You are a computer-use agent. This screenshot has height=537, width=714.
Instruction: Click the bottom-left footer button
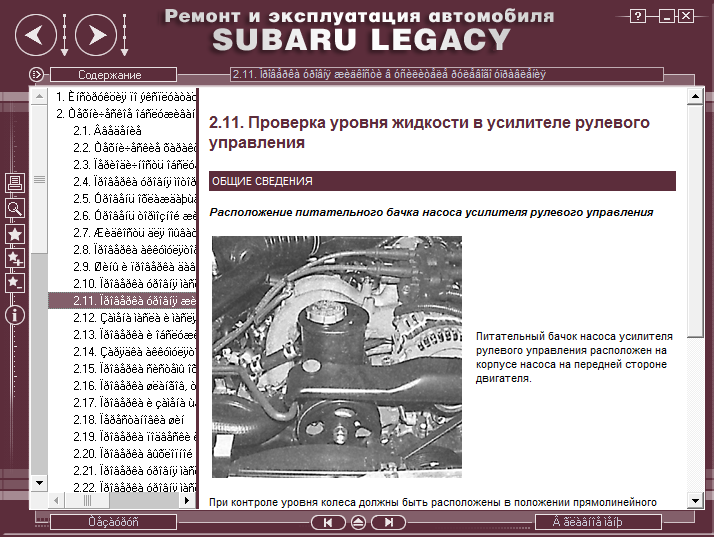pyautogui.click(x=113, y=522)
